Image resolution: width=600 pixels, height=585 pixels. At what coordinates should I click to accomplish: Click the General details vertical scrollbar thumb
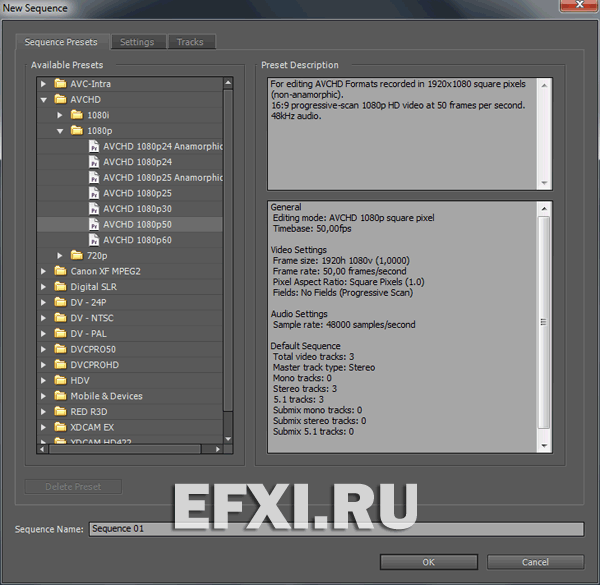(544, 322)
